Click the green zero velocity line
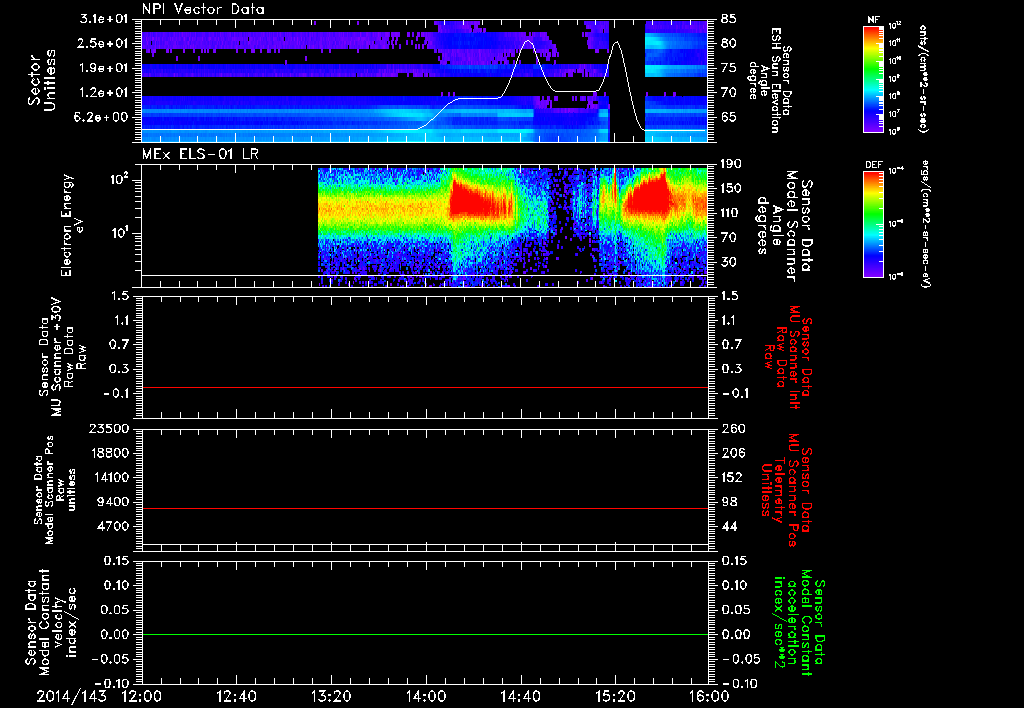This screenshot has height=708, width=1024. [x=425, y=634]
